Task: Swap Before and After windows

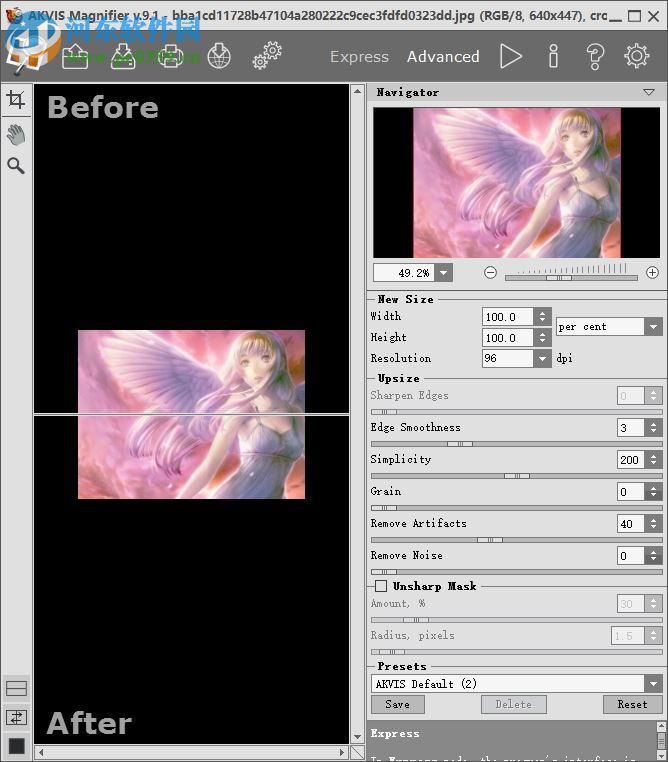Action: [x=16, y=717]
